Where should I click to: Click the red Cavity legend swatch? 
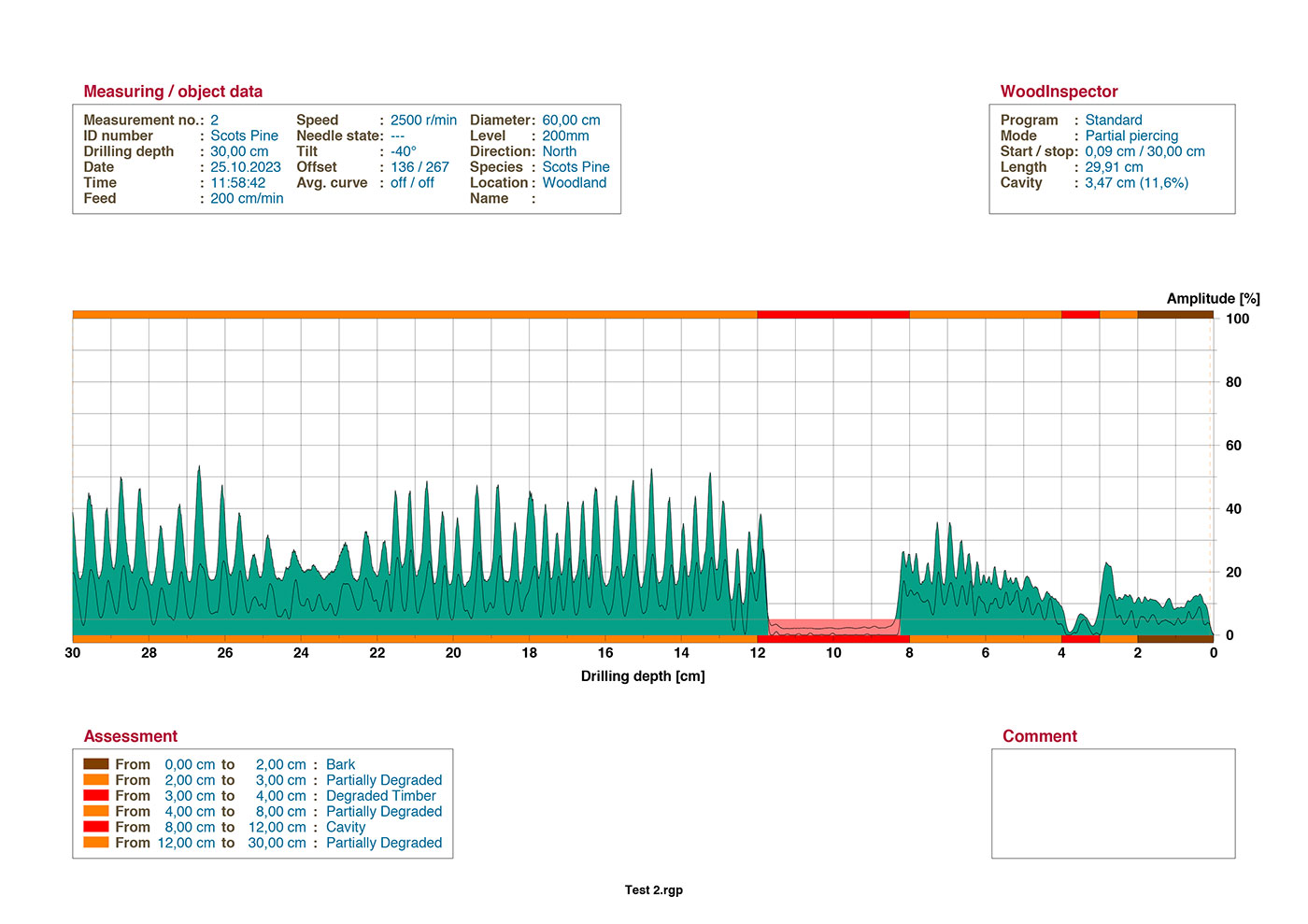(96, 827)
